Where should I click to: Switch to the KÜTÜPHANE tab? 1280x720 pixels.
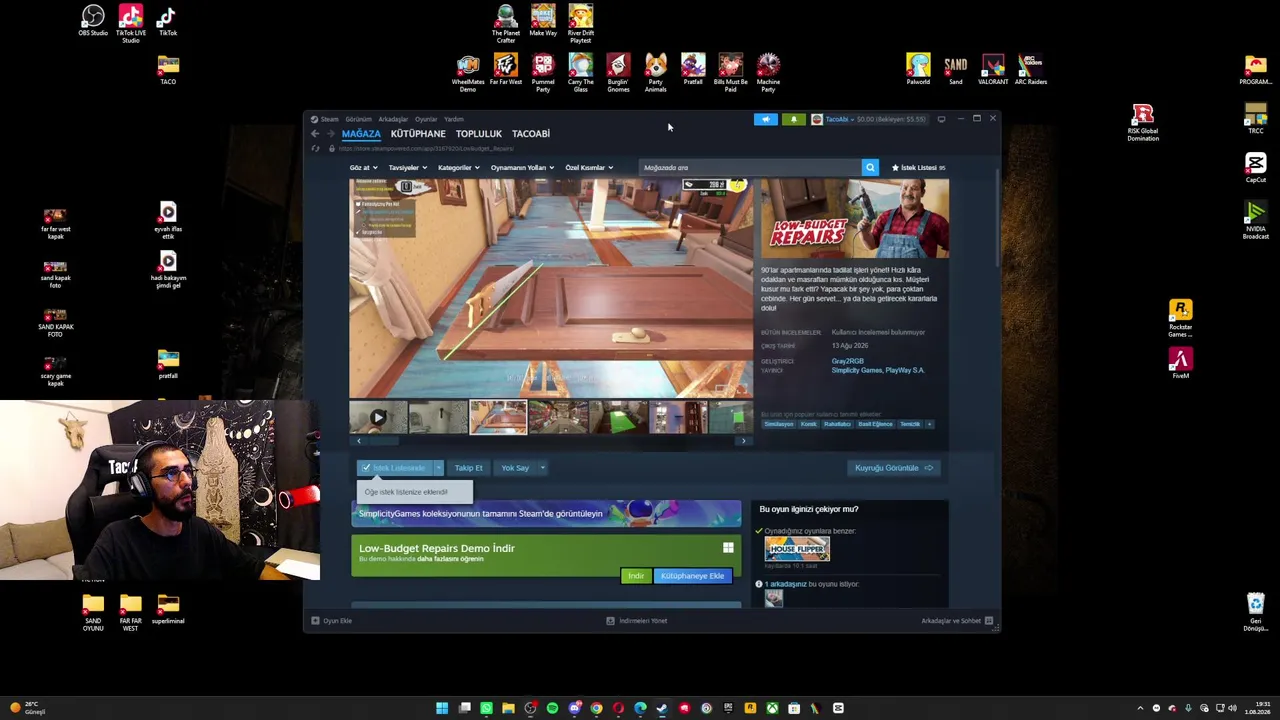pyautogui.click(x=418, y=134)
